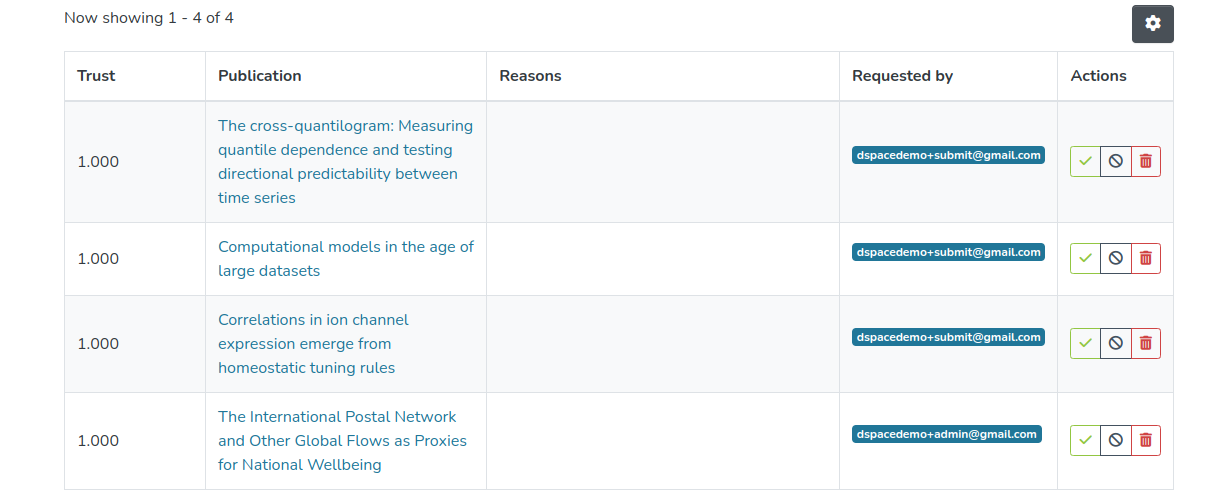Click dspacedemo+admin@gmail.com requester badge
Screen dimensions: 1229x499
coord(946,434)
